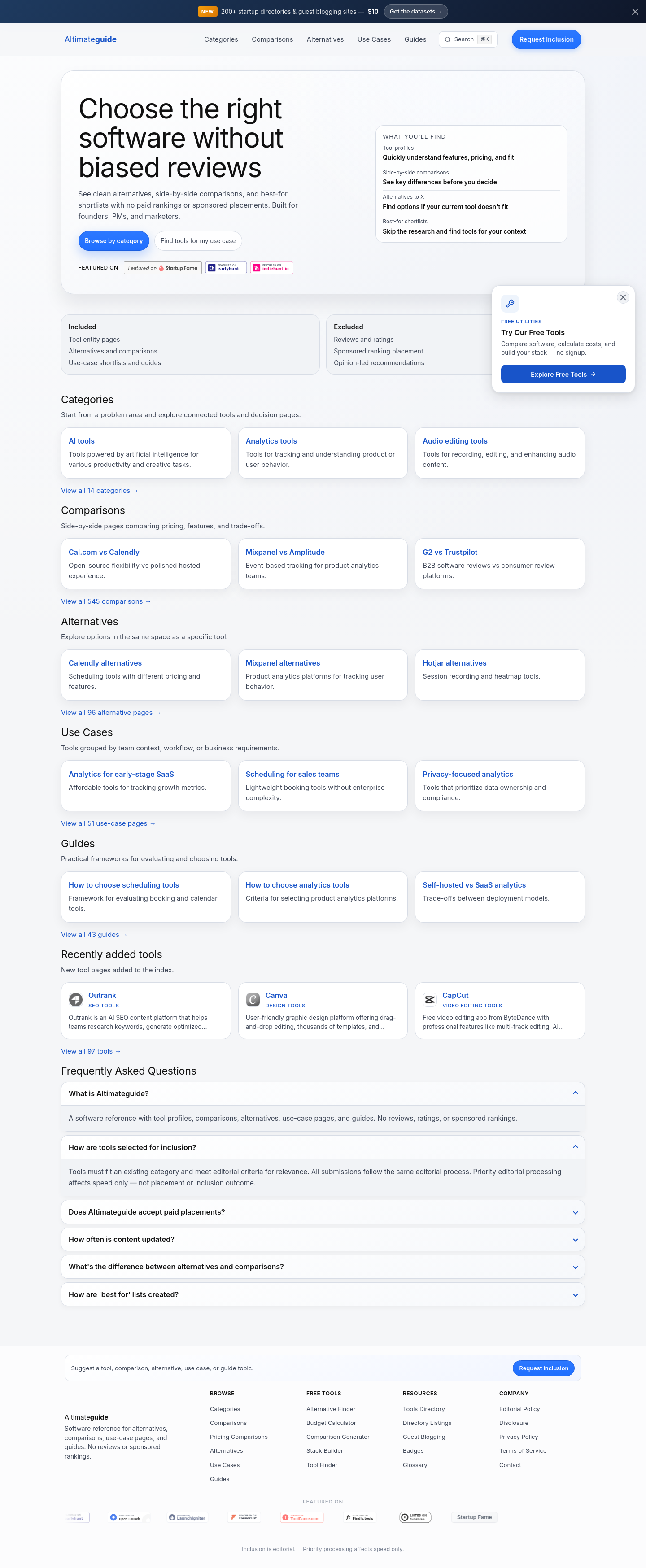Click the NEW badge in the banner
The width and height of the screenshot is (646, 1568).
[x=208, y=12]
